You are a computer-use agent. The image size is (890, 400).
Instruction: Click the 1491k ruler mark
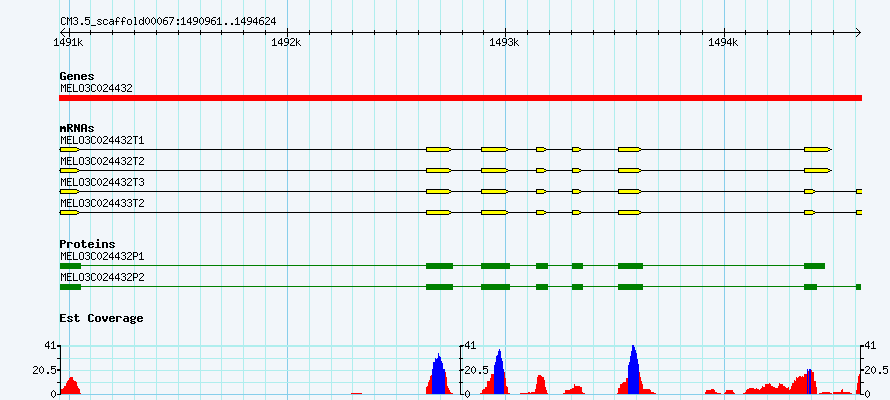tap(68, 42)
